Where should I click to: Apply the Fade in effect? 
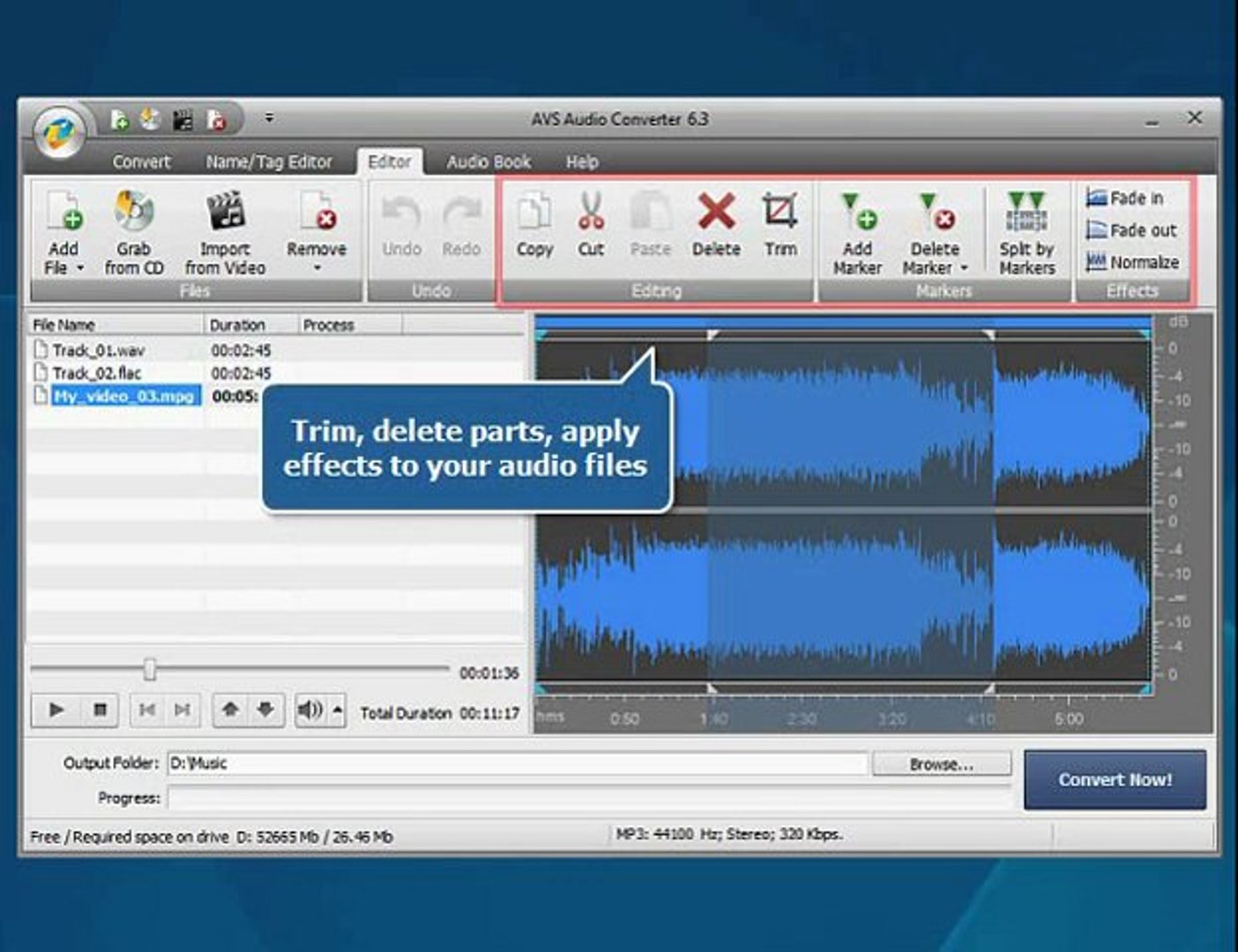click(x=1125, y=197)
